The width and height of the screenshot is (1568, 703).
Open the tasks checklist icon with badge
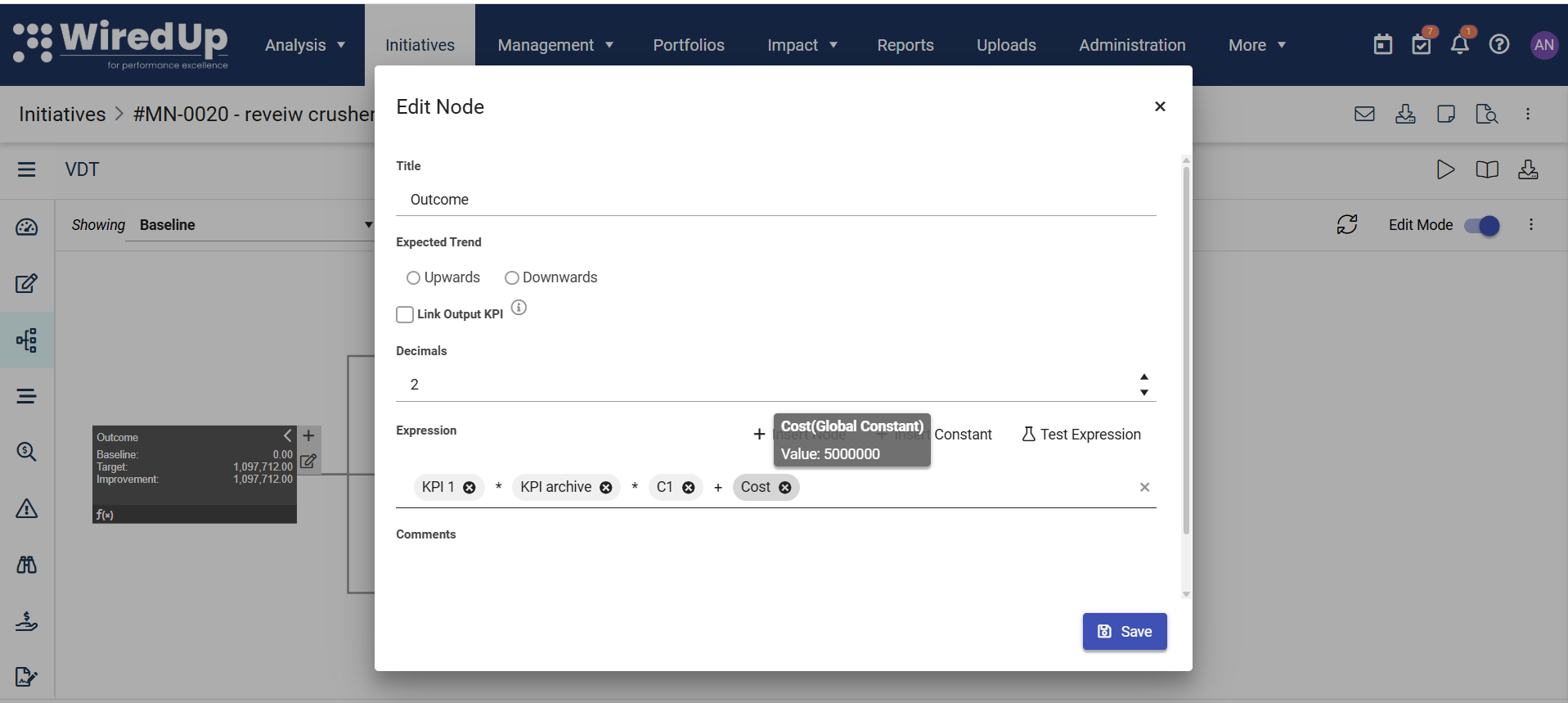1422,44
